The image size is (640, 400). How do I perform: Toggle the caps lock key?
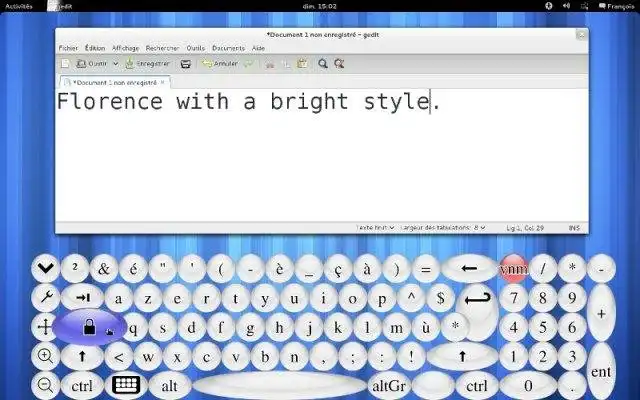coord(90,327)
